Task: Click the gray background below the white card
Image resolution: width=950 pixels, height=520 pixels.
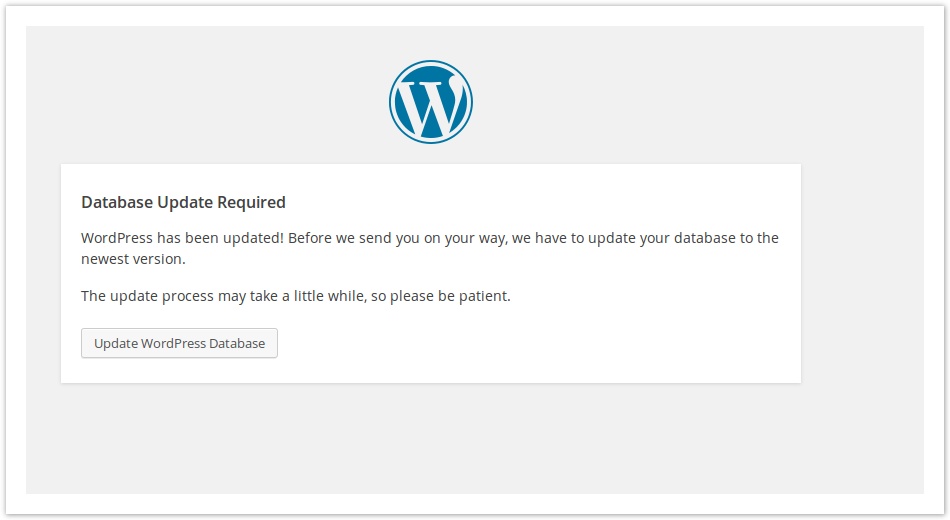Action: 430,438
